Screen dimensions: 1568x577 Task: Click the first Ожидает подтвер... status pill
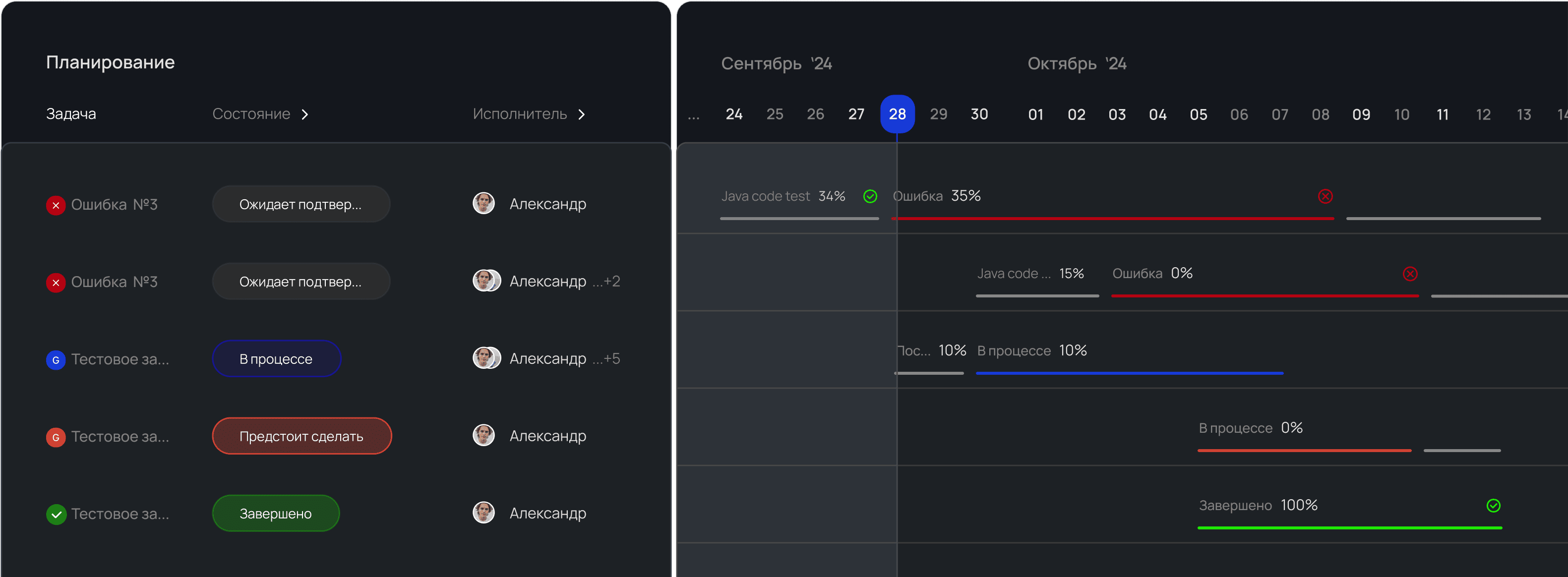[x=301, y=204]
